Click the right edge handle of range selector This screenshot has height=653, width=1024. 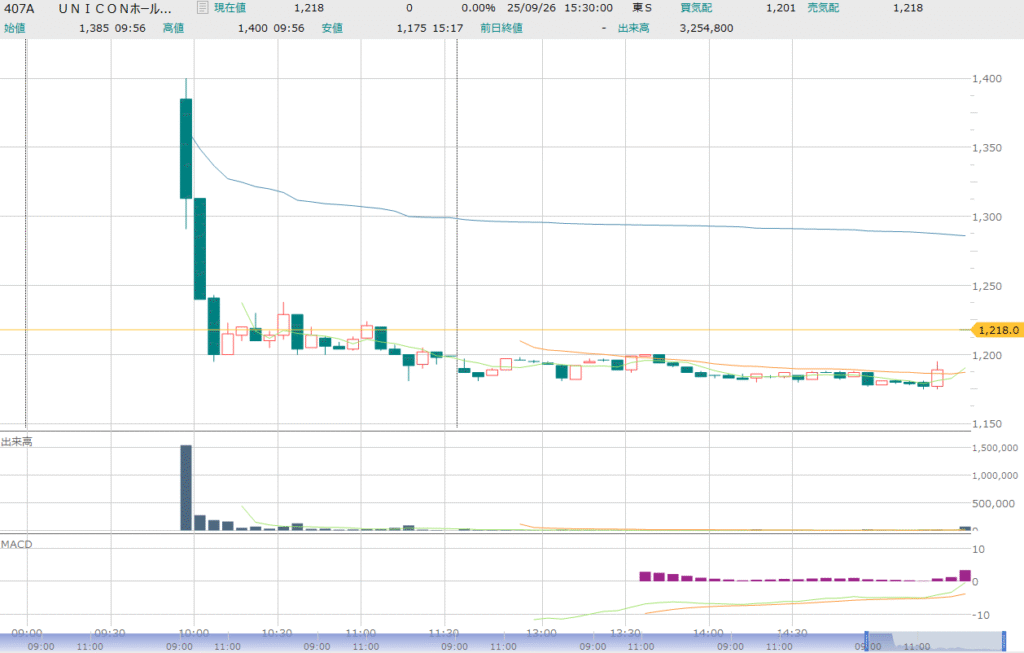(x=1003, y=641)
